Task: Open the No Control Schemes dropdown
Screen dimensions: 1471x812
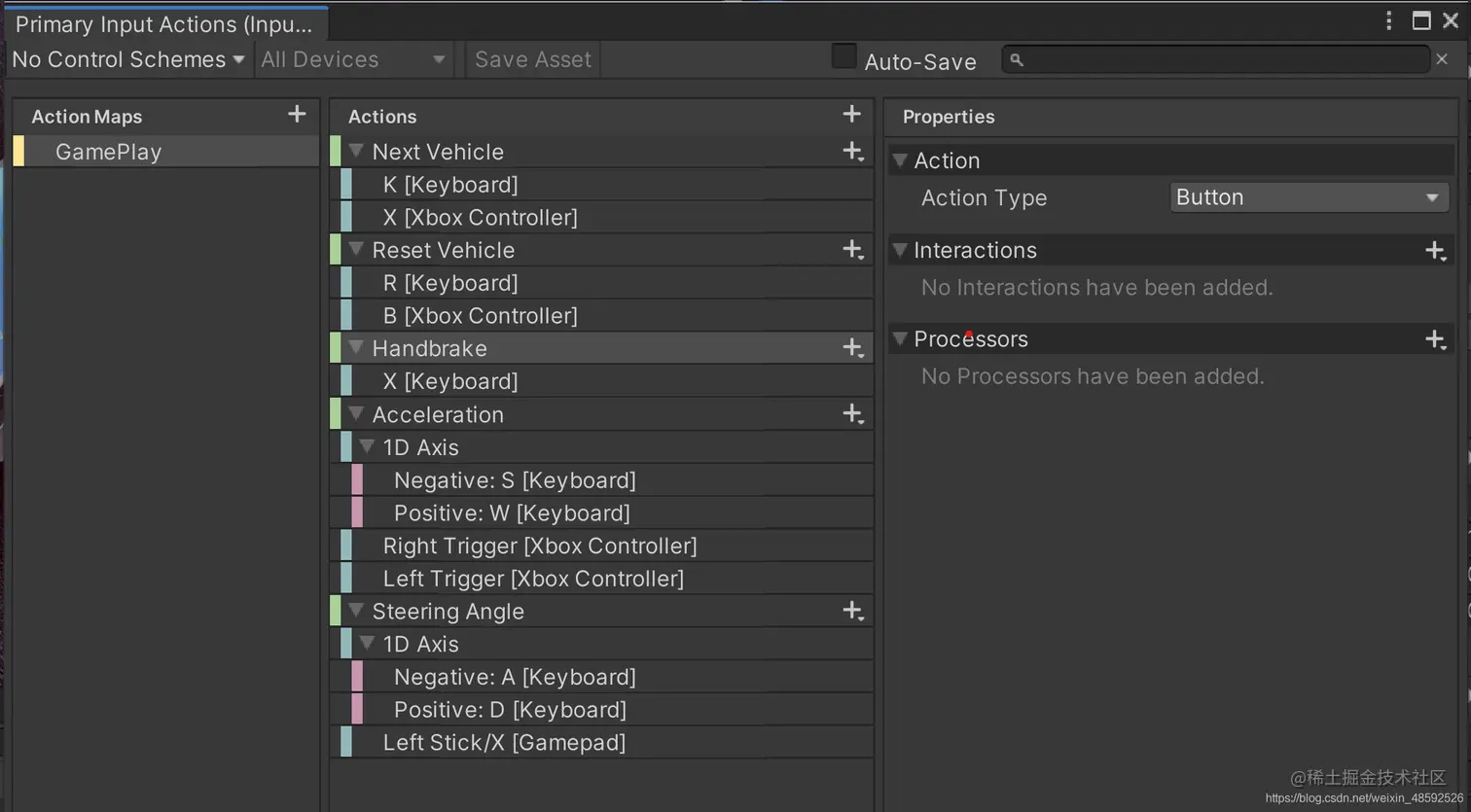Action: coord(127,59)
